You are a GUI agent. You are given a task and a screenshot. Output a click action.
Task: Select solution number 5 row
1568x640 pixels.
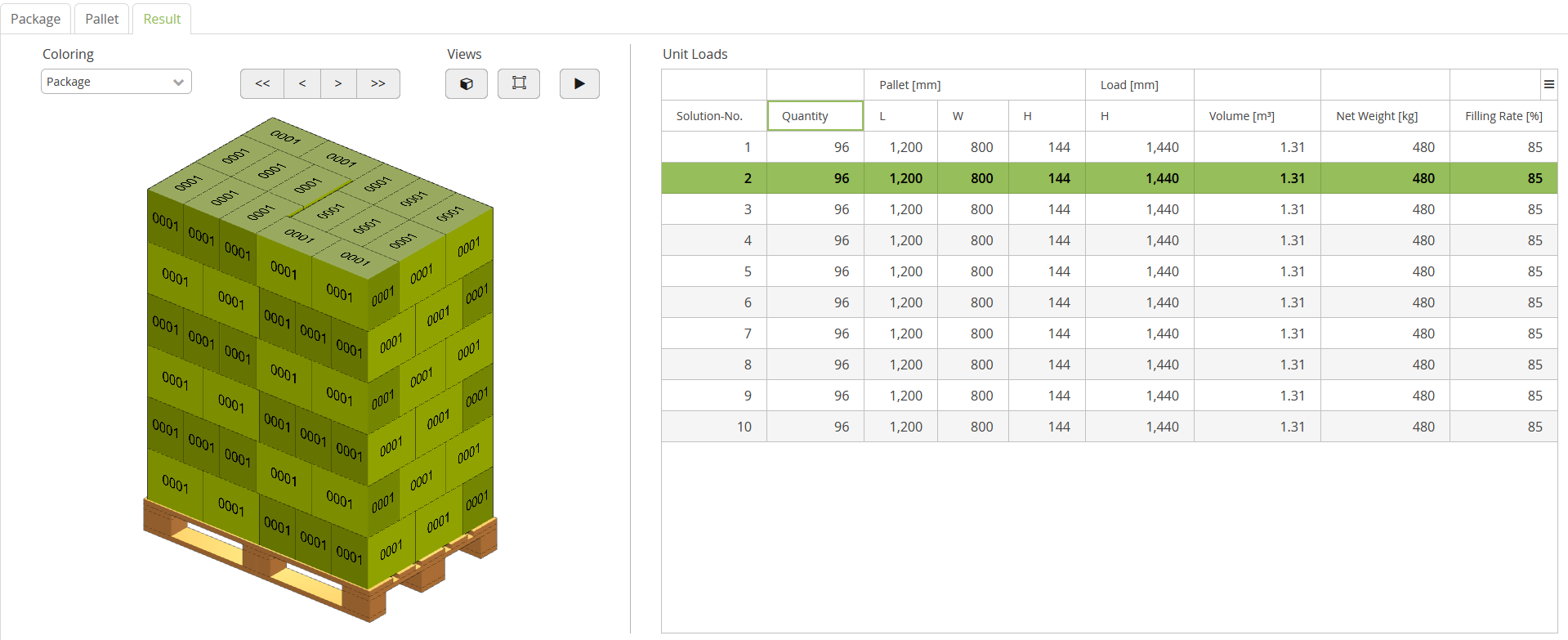tap(1110, 271)
